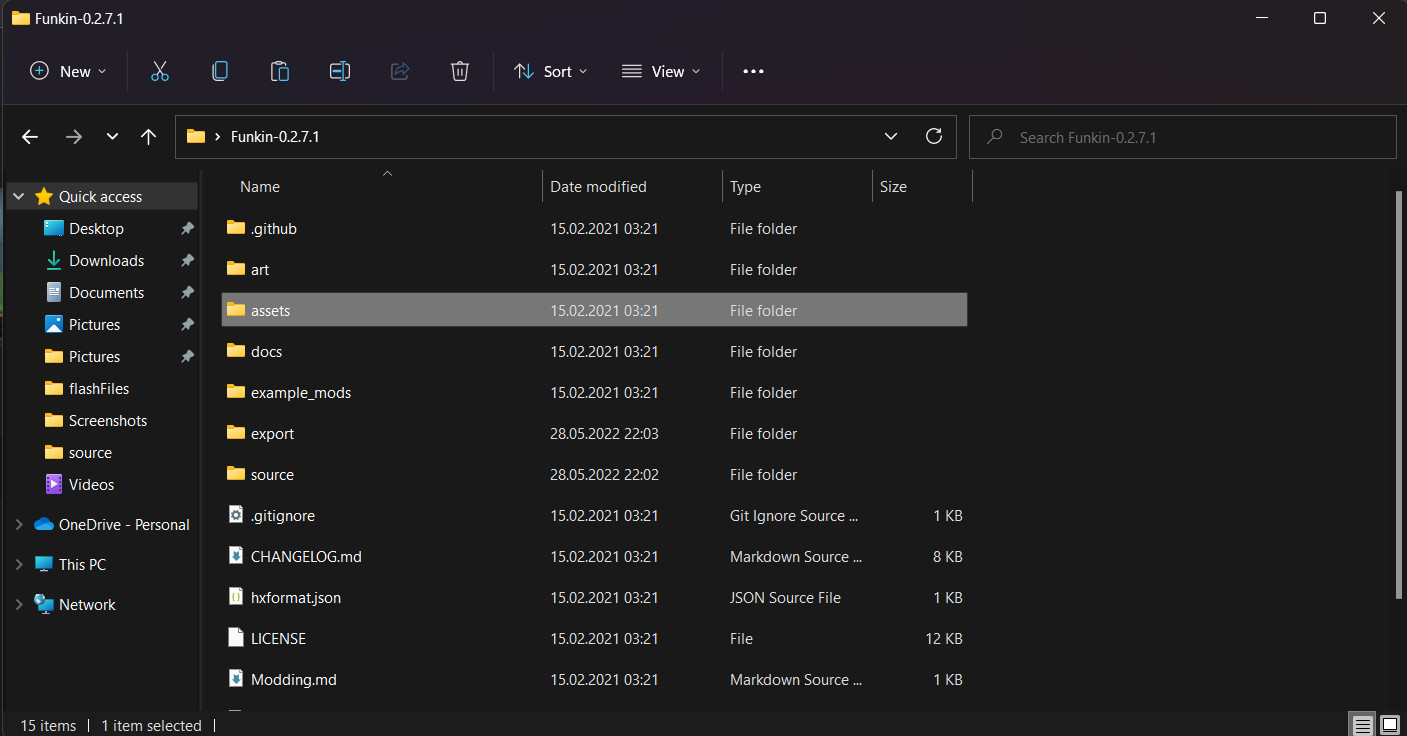Click the Copy icon in toolbar
1407x736 pixels.
click(x=220, y=71)
